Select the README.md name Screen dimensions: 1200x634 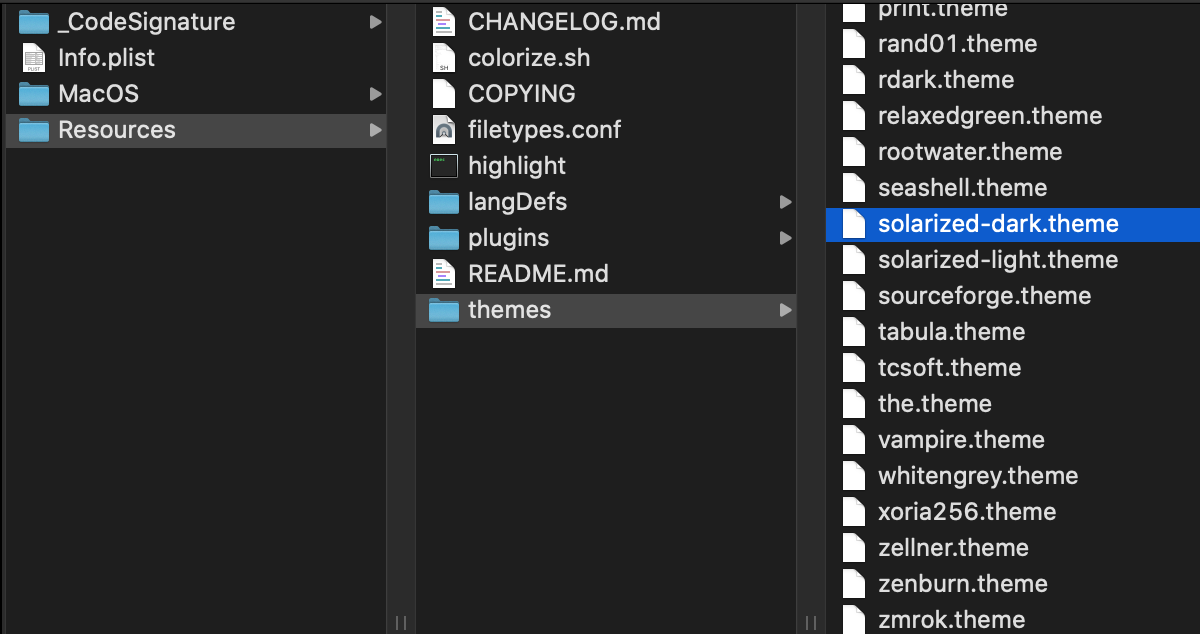(x=538, y=274)
